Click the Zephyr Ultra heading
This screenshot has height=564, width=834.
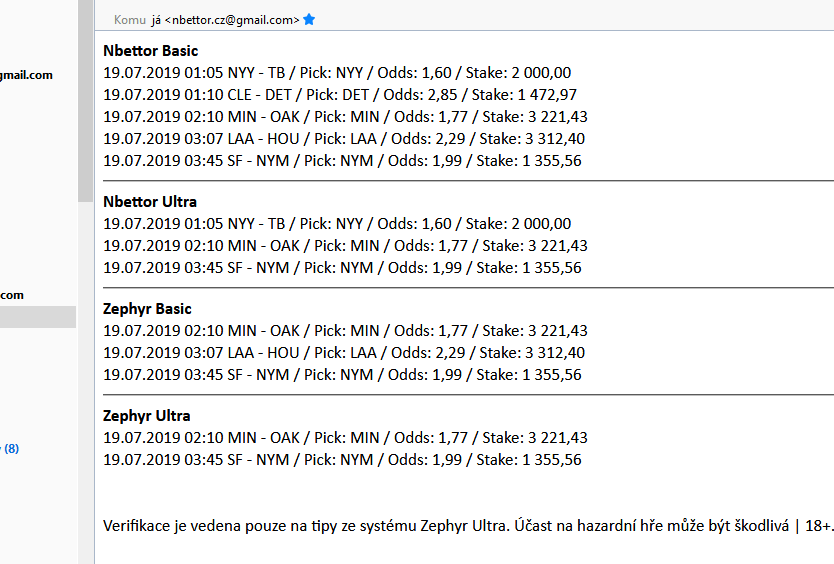[147, 416]
